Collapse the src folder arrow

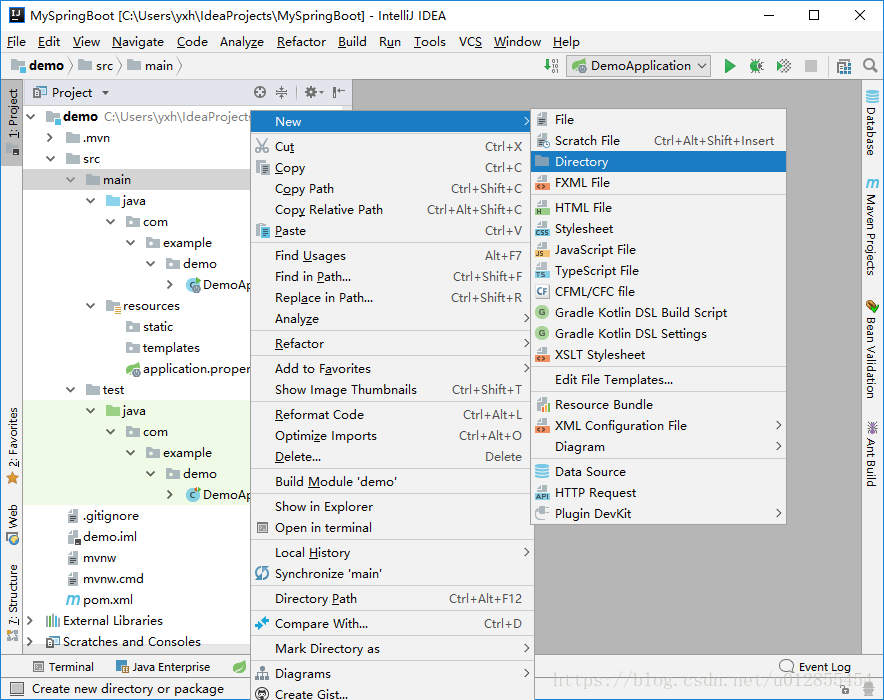[x=51, y=159]
